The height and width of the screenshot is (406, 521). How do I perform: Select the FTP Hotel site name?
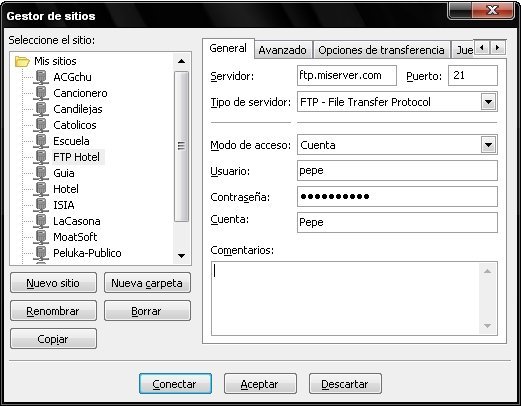[x=76, y=157]
